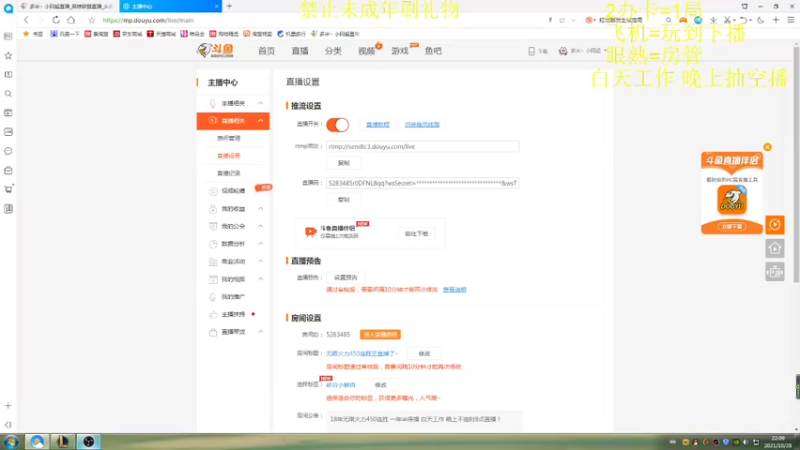Expand 主播相关 sidebar section
Screen dimensions: 800x450
click(x=261, y=103)
